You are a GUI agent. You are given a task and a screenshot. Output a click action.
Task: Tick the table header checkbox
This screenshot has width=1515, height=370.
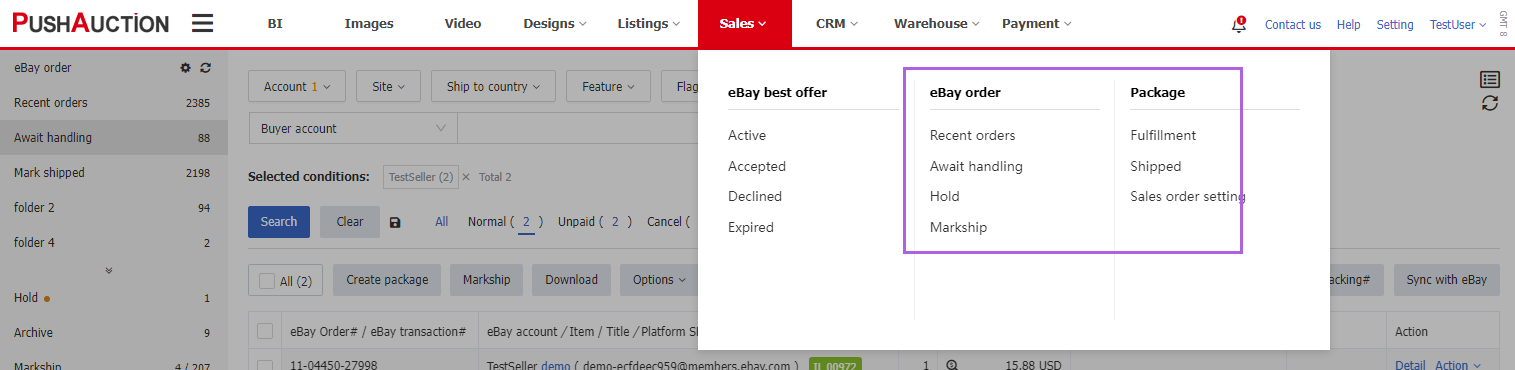(x=265, y=331)
